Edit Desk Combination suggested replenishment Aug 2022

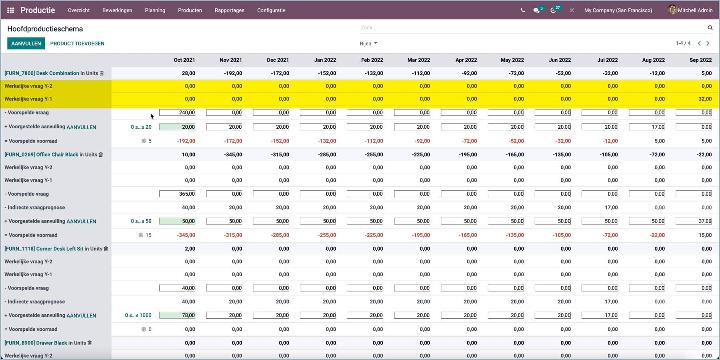pyautogui.click(x=647, y=127)
